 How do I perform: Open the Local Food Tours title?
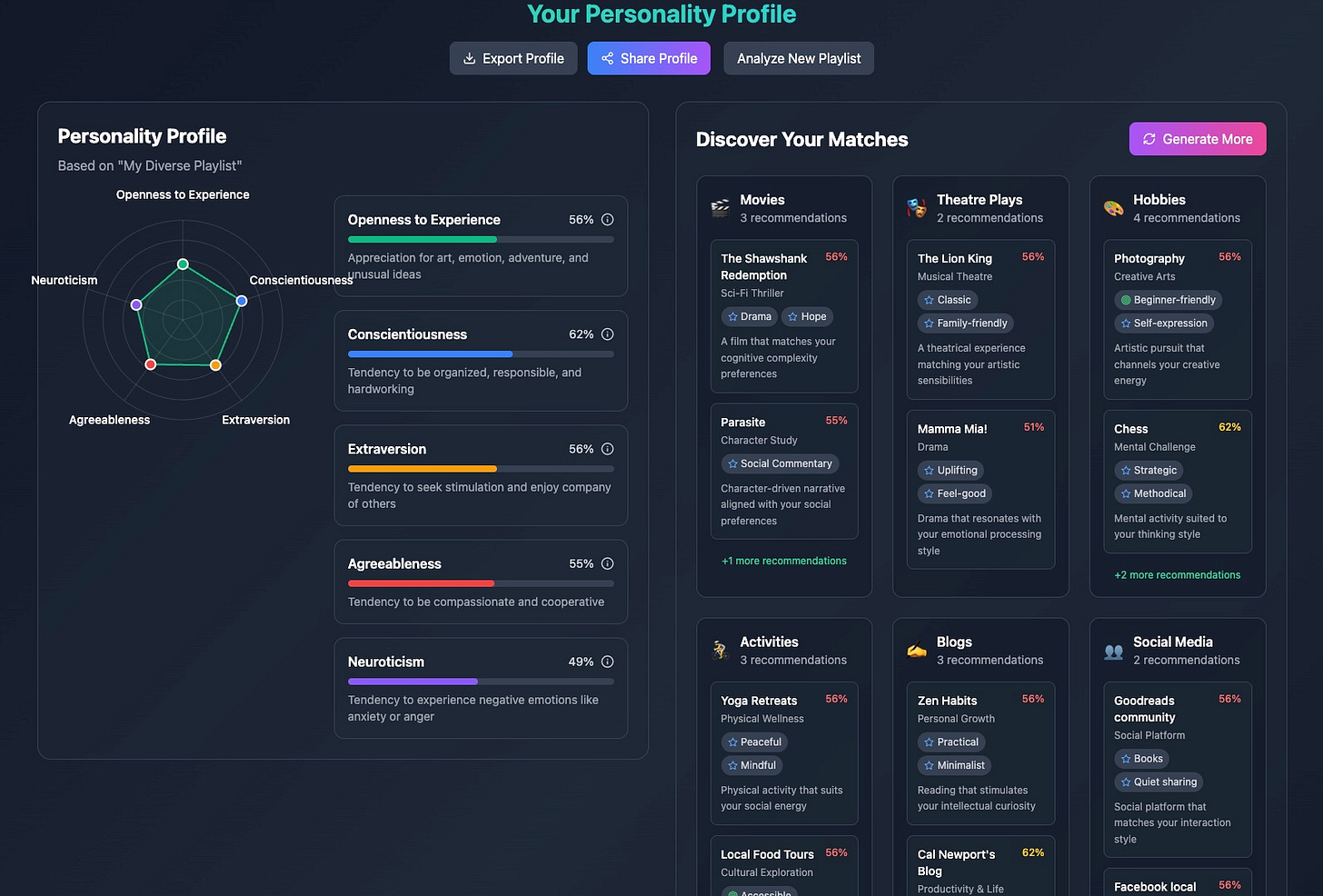point(768,855)
